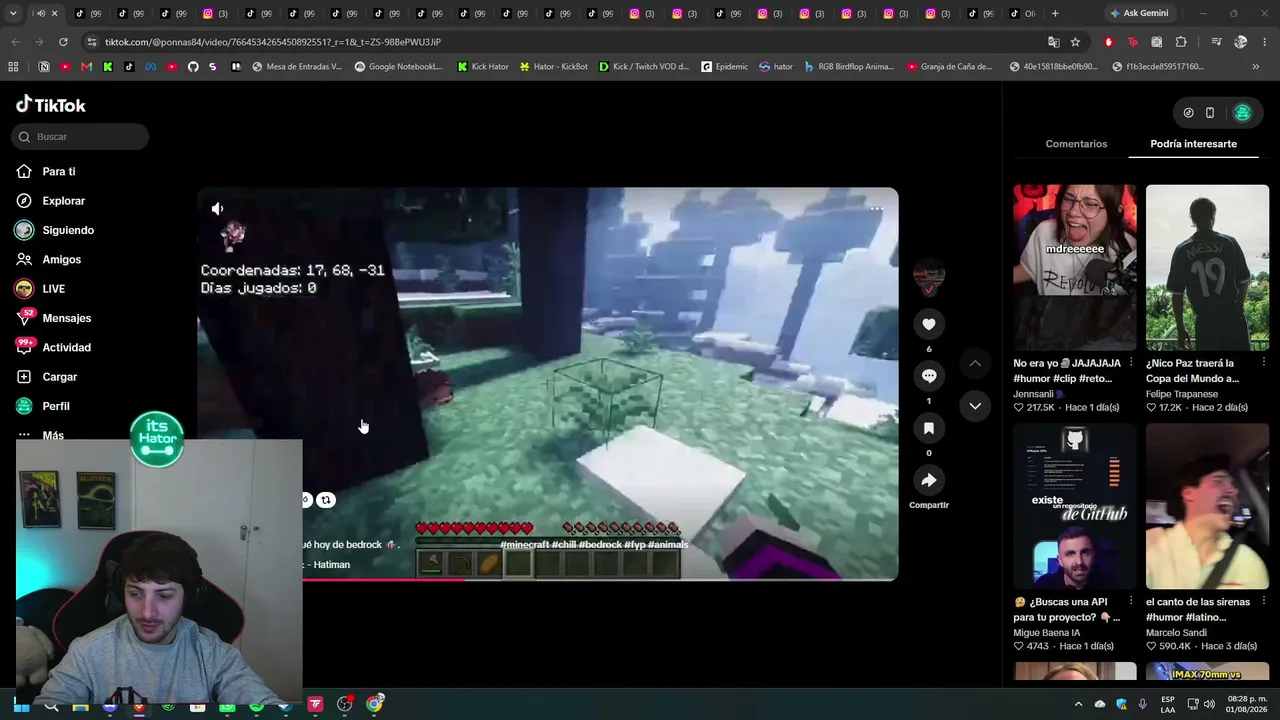This screenshot has height=720, width=1280.
Task: Open the Migue Baena IA profile link
Action: [1047, 633]
